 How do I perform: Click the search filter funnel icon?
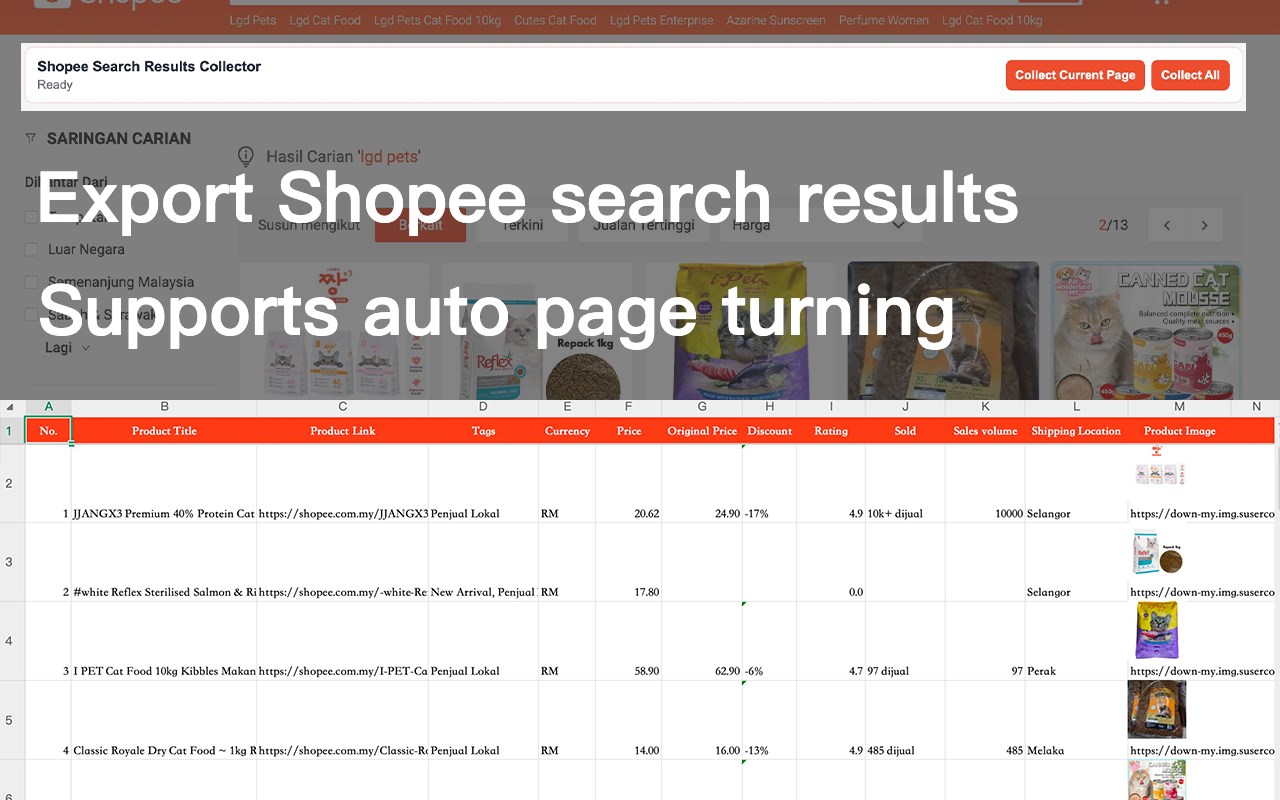[31, 138]
